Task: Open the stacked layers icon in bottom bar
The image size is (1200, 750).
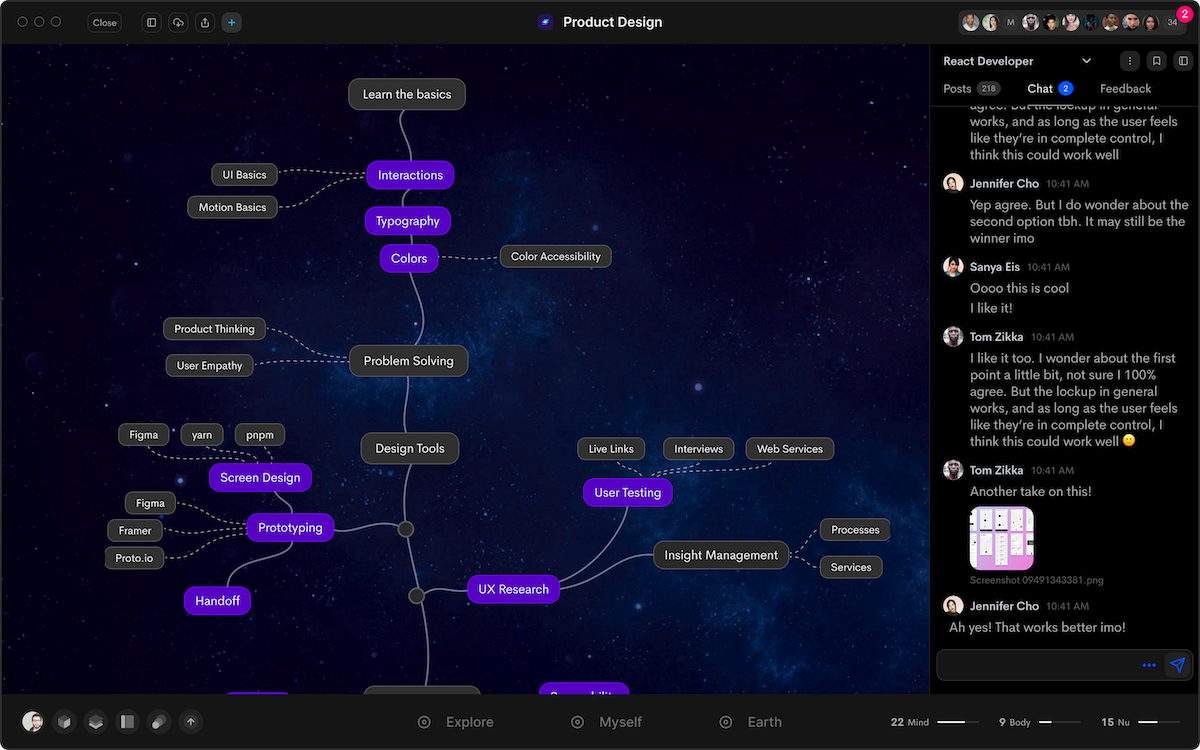Action: (x=96, y=722)
